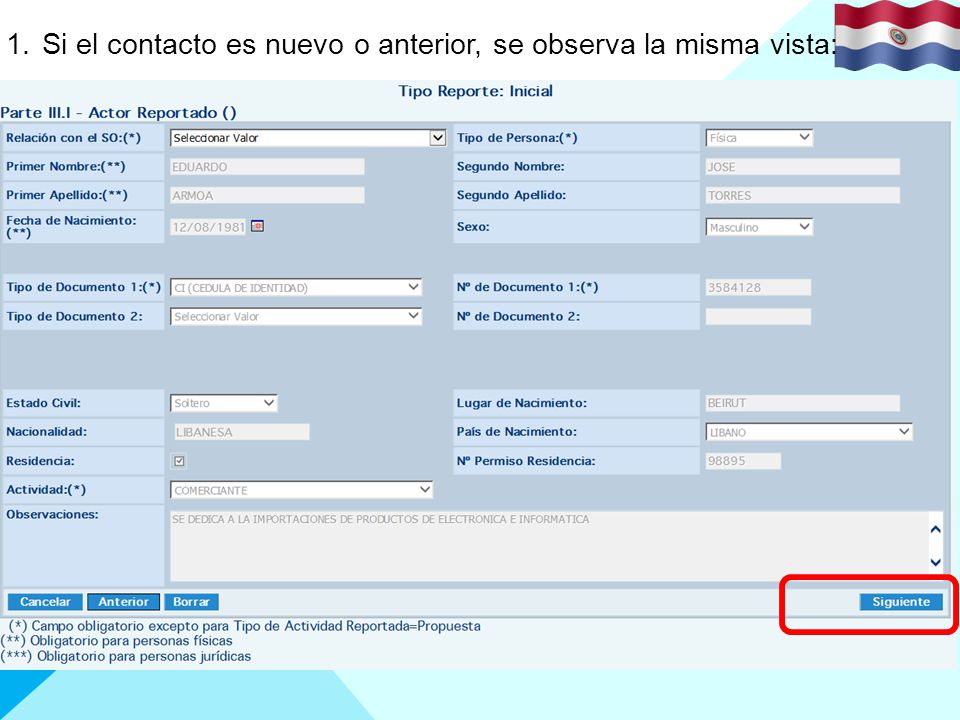Click the 'Obligatorio para personas físicas' note
The width and height of the screenshot is (960, 720).
[x=131, y=641]
